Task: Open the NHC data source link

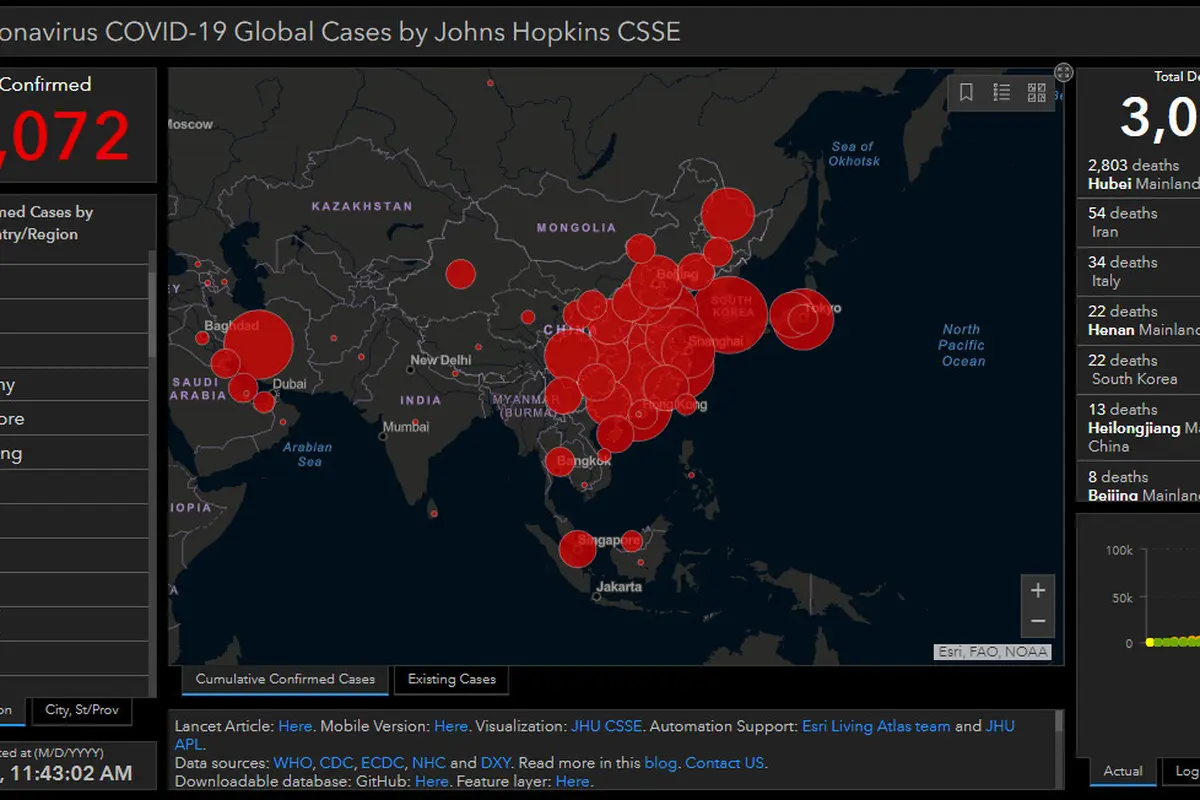Action: (x=429, y=763)
